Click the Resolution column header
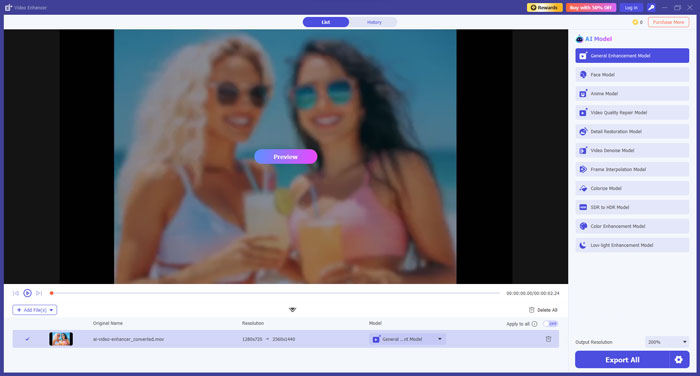Viewport: 700px width, 376px height. pyautogui.click(x=253, y=323)
